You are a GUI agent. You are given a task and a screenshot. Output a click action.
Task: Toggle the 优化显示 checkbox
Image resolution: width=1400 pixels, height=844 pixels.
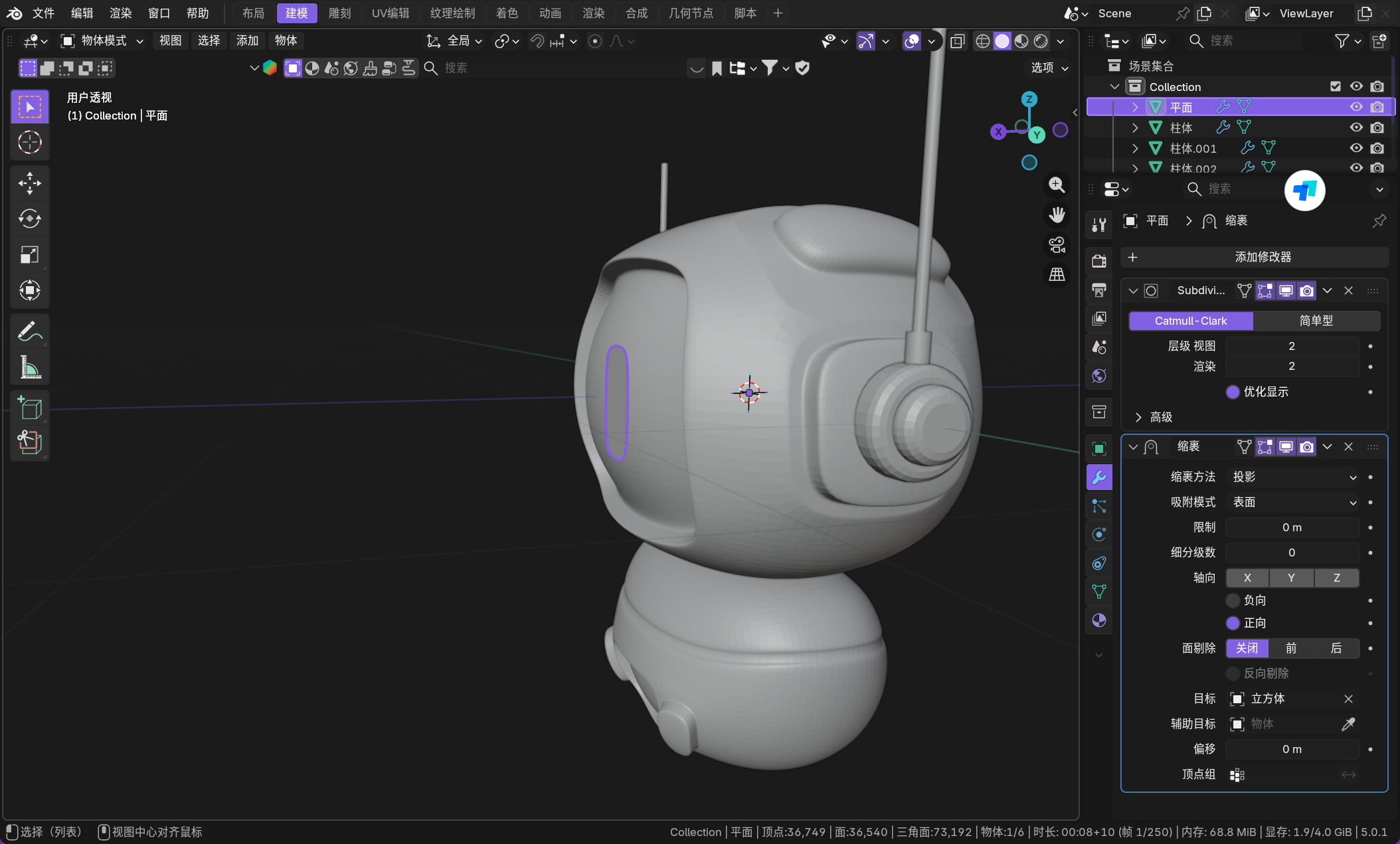point(1233,392)
